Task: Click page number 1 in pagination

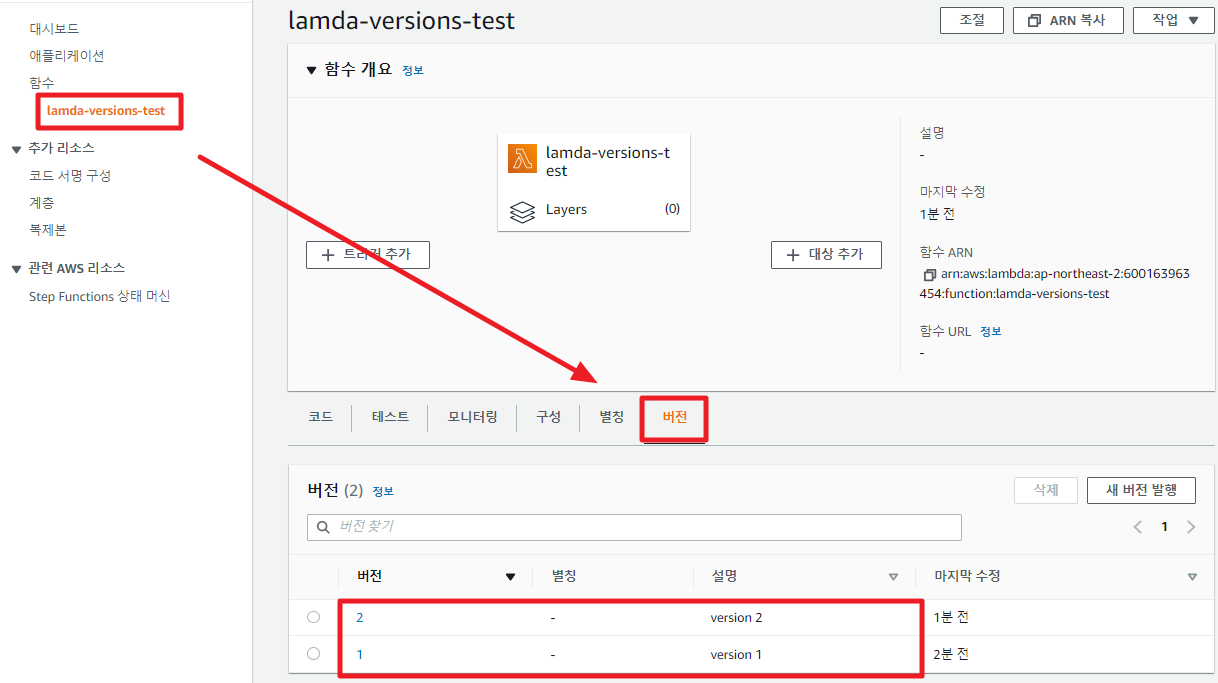Action: click(x=1164, y=527)
